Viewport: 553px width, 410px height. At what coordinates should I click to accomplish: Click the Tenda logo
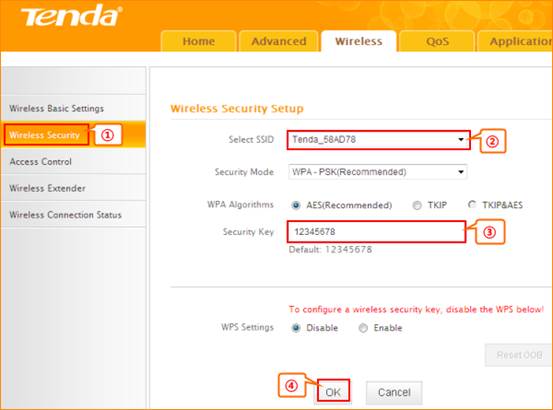pyautogui.click(x=72, y=16)
